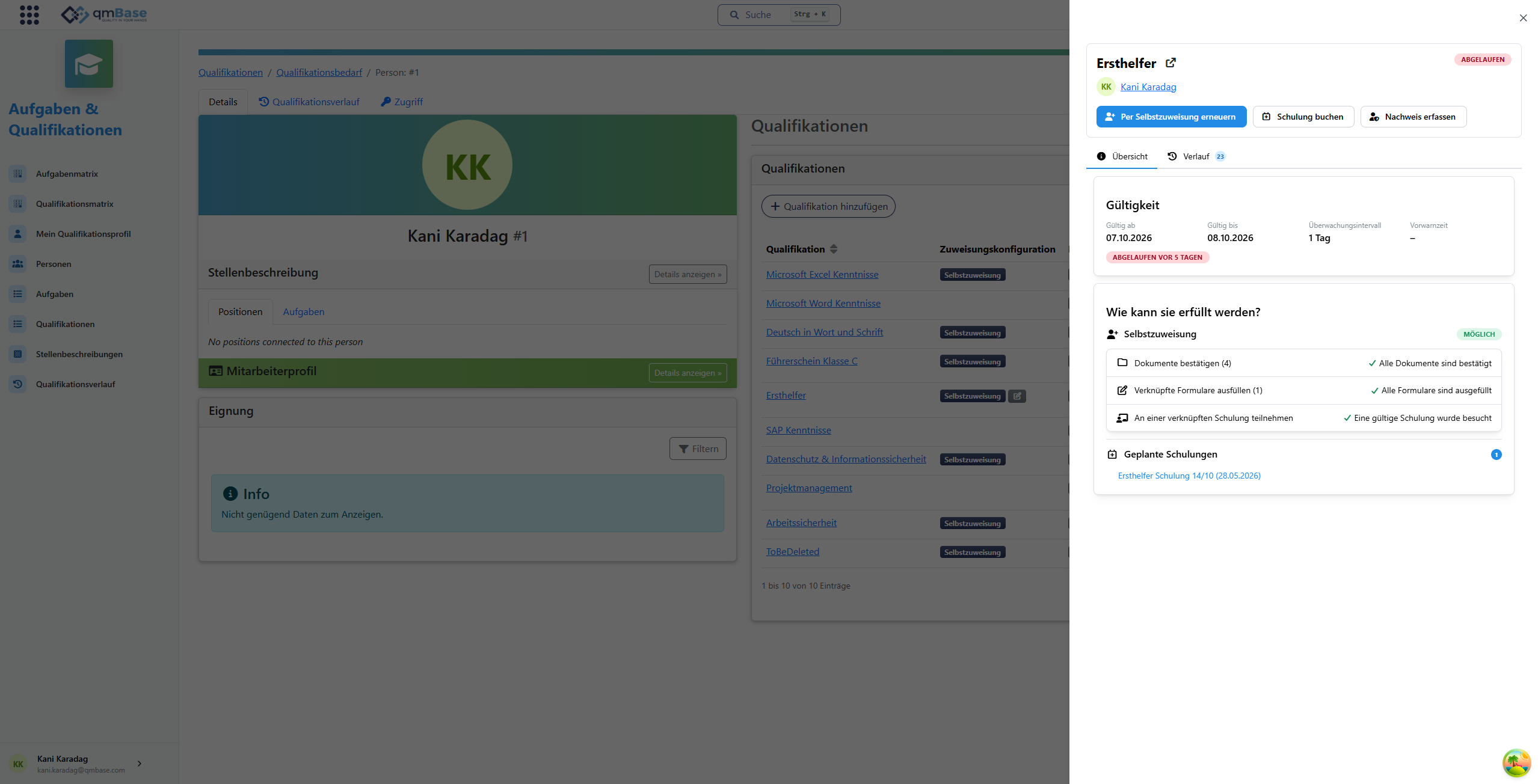The width and height of the screenshot is (1538, 784).
Task: Click Per Selbstzuweisung erneuern button
Action: (x=1171, y=117)
